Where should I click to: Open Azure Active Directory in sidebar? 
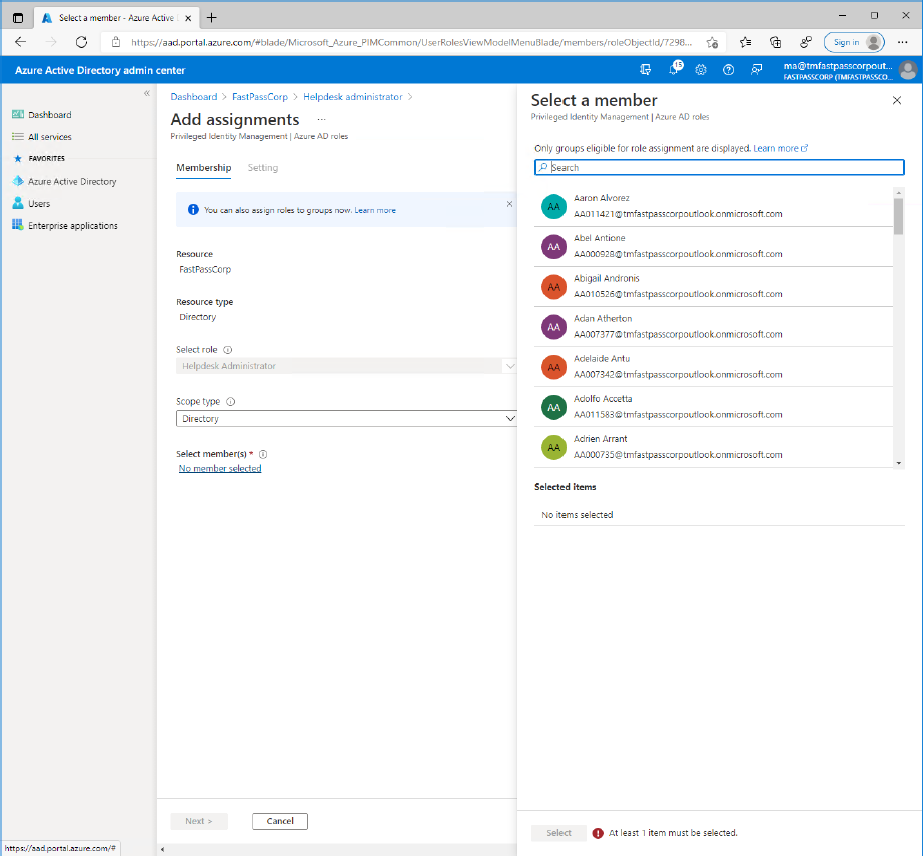pyautogui.click(x=72, y=182)
